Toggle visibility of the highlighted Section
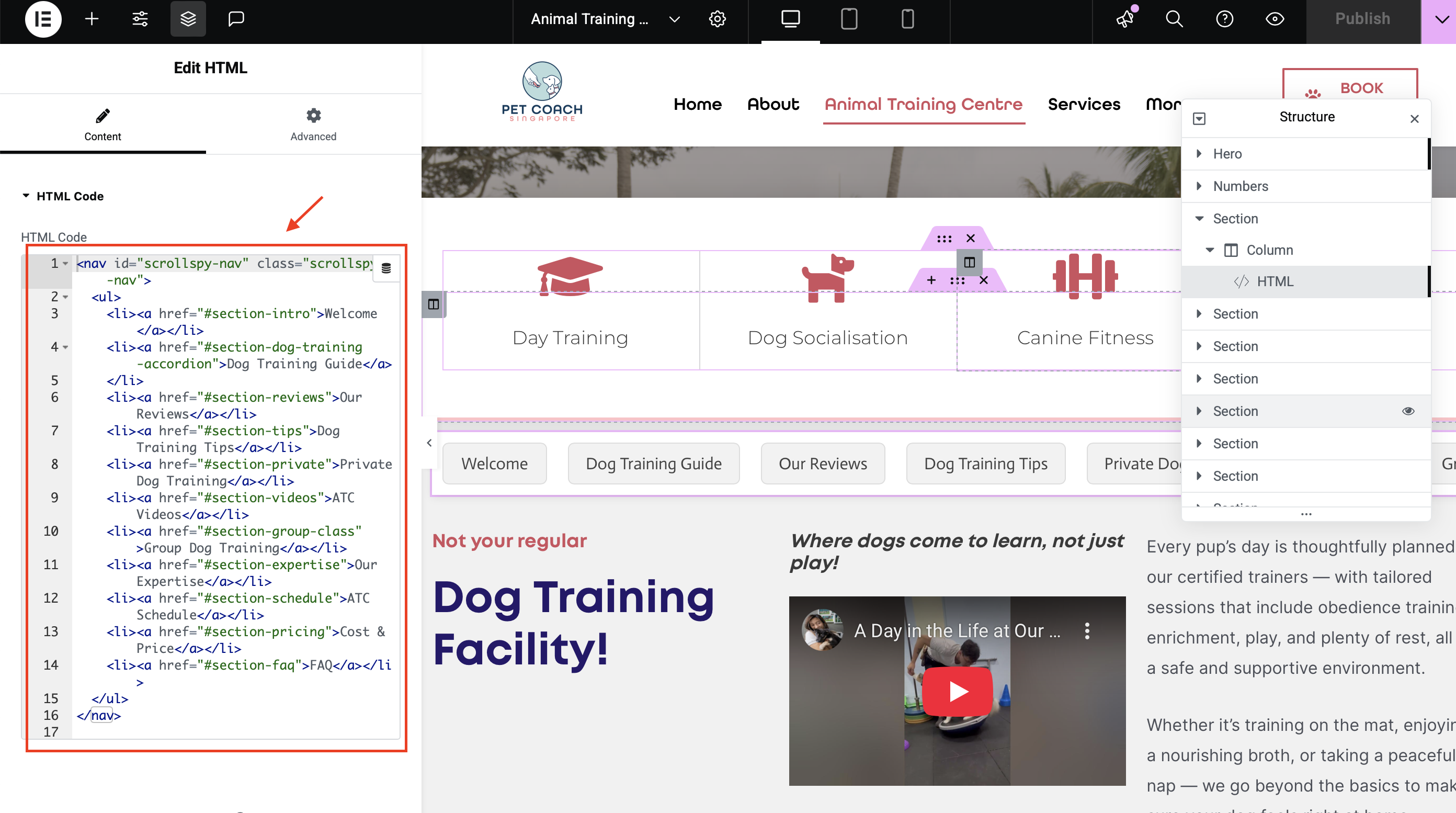 click(x=1408, y=411)
